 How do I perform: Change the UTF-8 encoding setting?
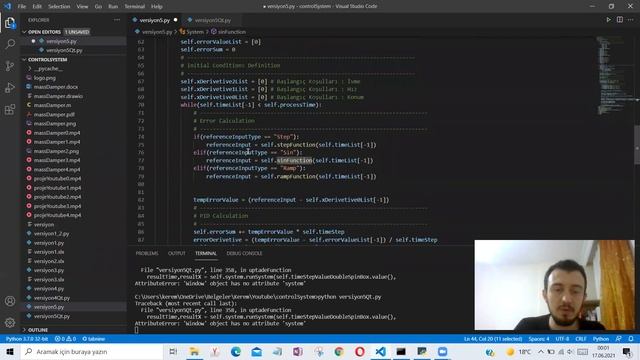pyautogui.click(x=562, y=339)
